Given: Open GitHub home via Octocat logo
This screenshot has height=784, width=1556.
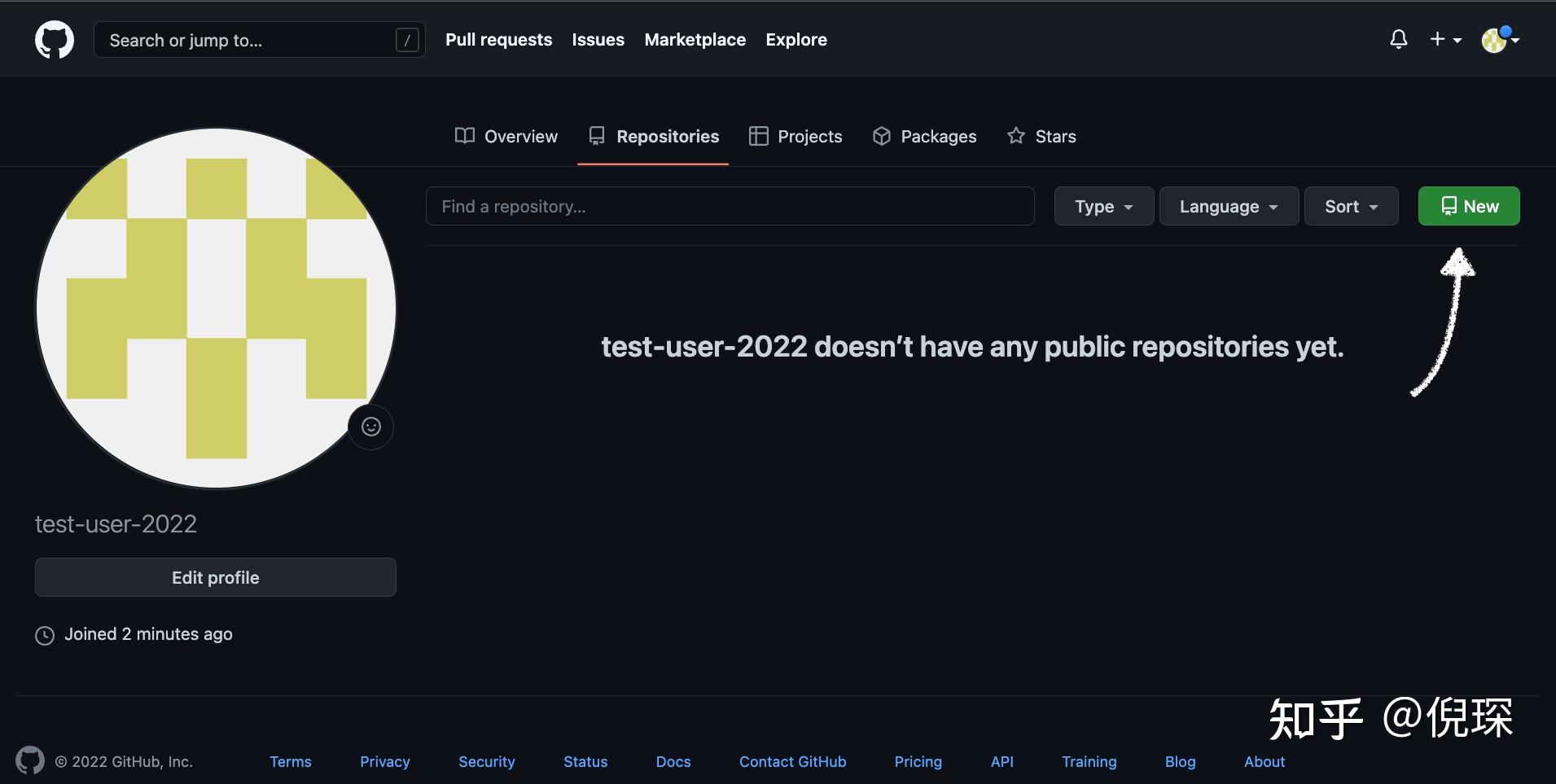Looking at the screenshot, I should pos(55,40).
